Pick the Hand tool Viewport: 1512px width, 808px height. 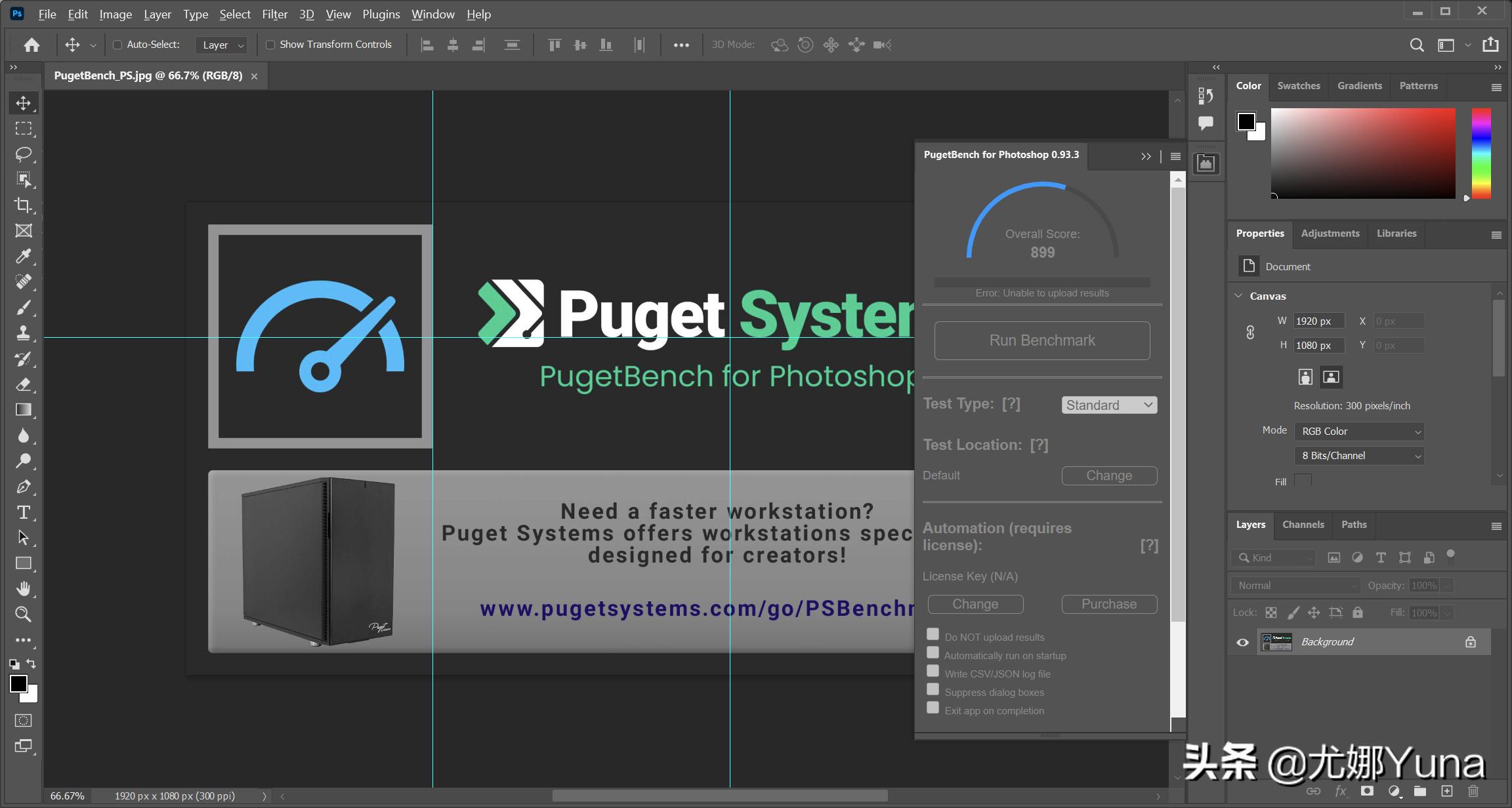pos(23,589)
